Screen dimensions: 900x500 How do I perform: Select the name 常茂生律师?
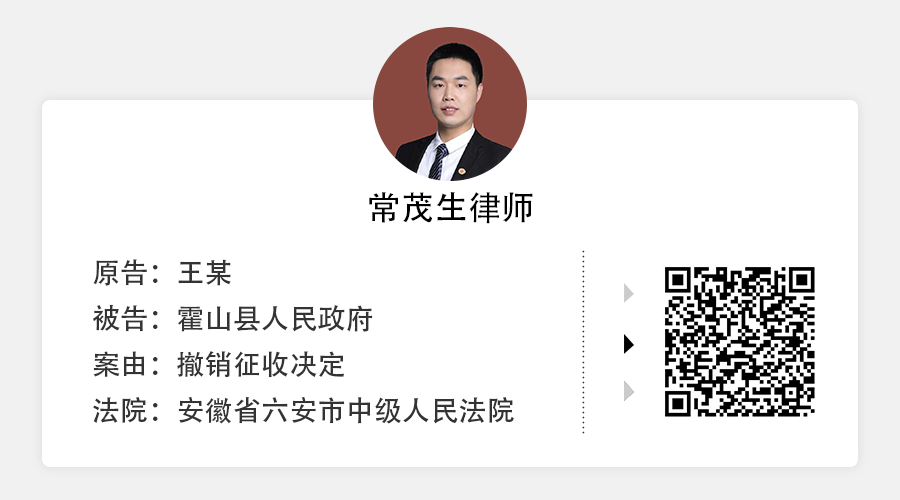(451, 208)
